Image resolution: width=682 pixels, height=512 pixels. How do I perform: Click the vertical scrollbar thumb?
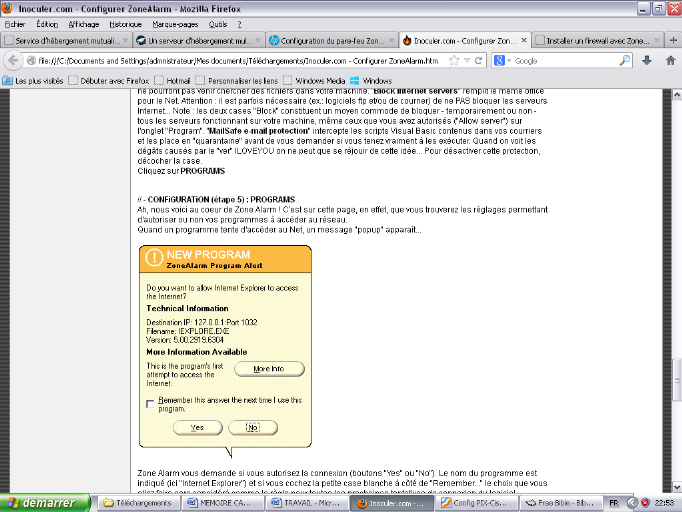coord(676,380)
